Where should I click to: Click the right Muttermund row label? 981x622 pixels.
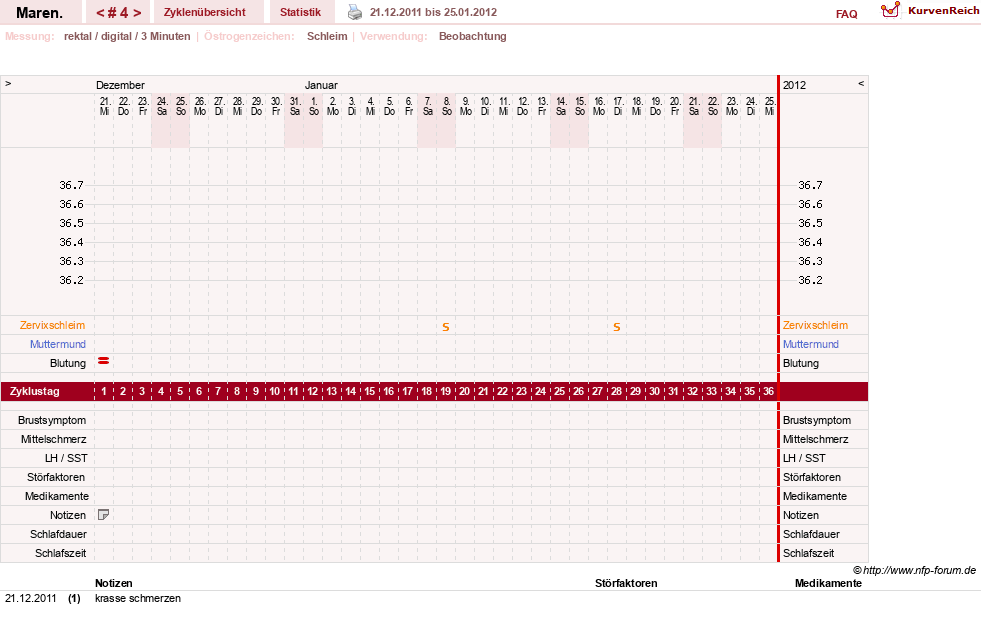click(x=811, y=344)
